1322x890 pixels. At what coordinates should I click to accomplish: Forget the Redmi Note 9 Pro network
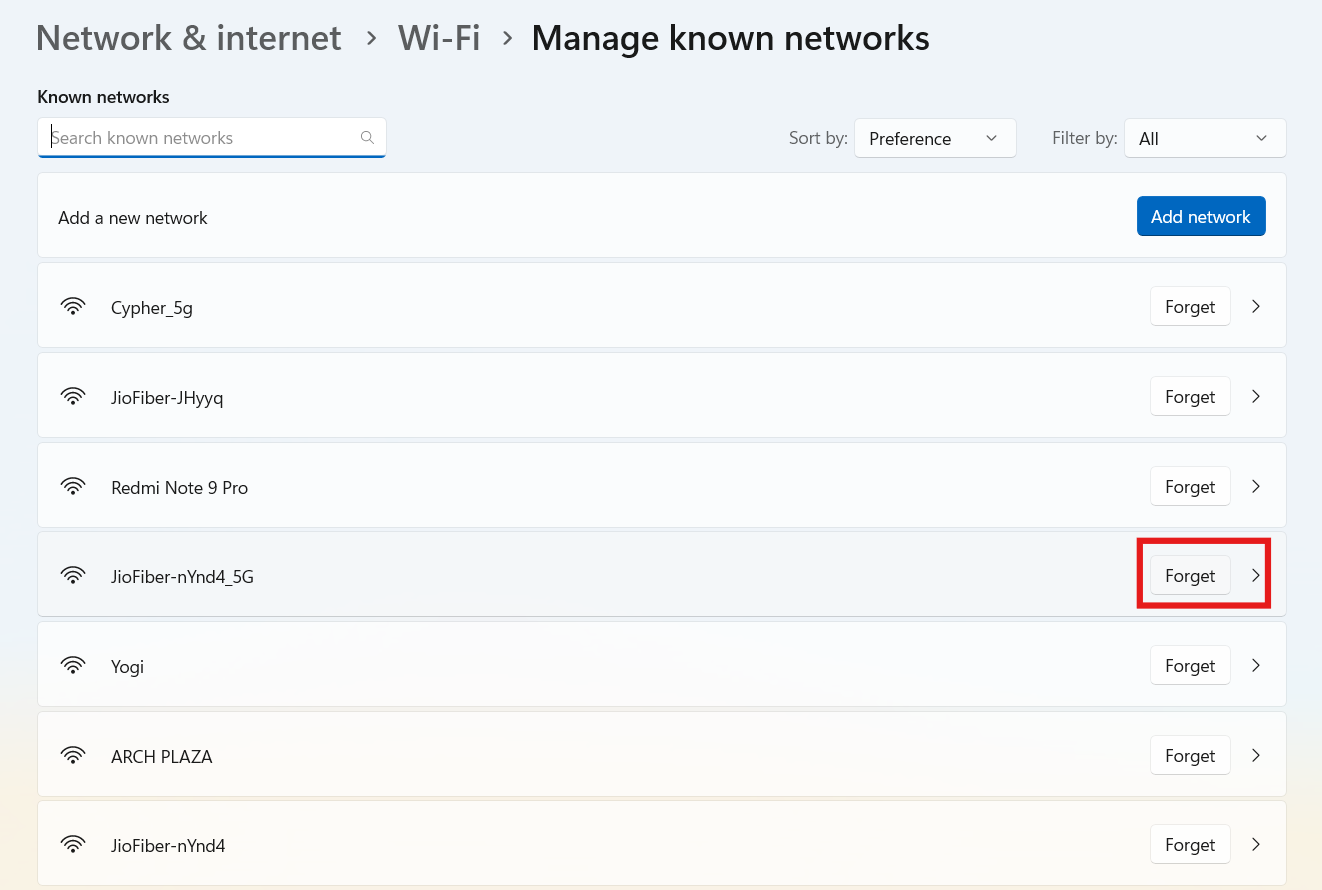(1190, 486)
